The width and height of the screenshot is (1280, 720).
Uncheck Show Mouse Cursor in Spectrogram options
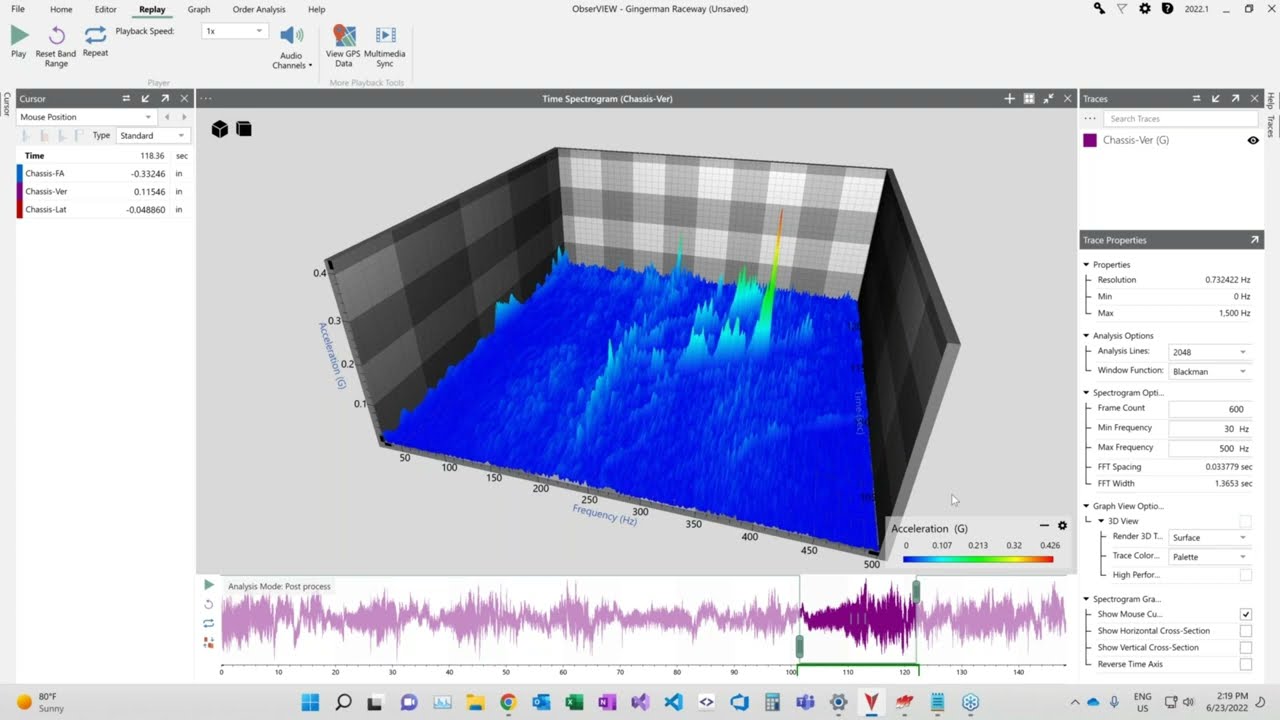(x=1245, y=614)
